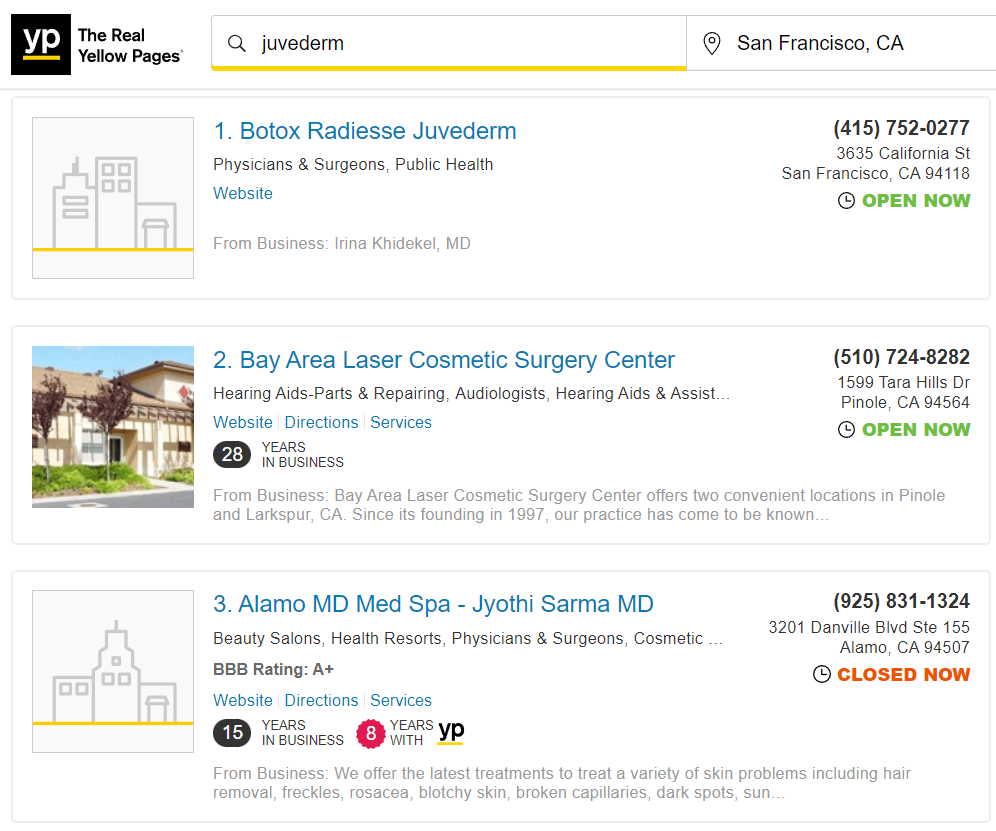This screenshot has width=996, height=831.
Task: Click Directions link for Bay Area Laser
Action: pos(321,422)
